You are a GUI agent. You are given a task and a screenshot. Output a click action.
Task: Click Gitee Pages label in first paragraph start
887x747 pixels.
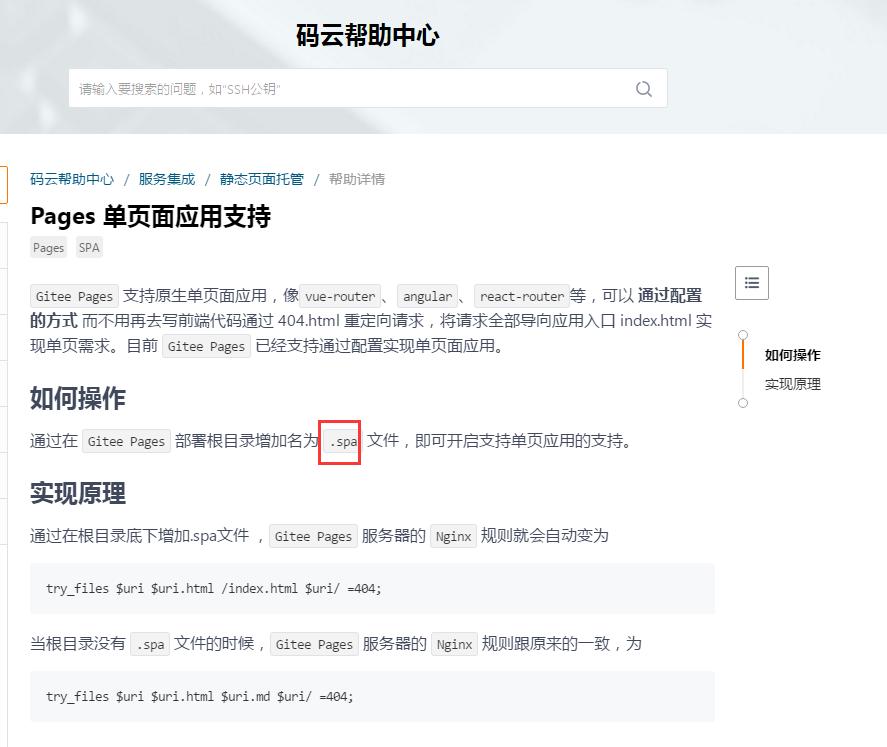[x=74, y=296]
